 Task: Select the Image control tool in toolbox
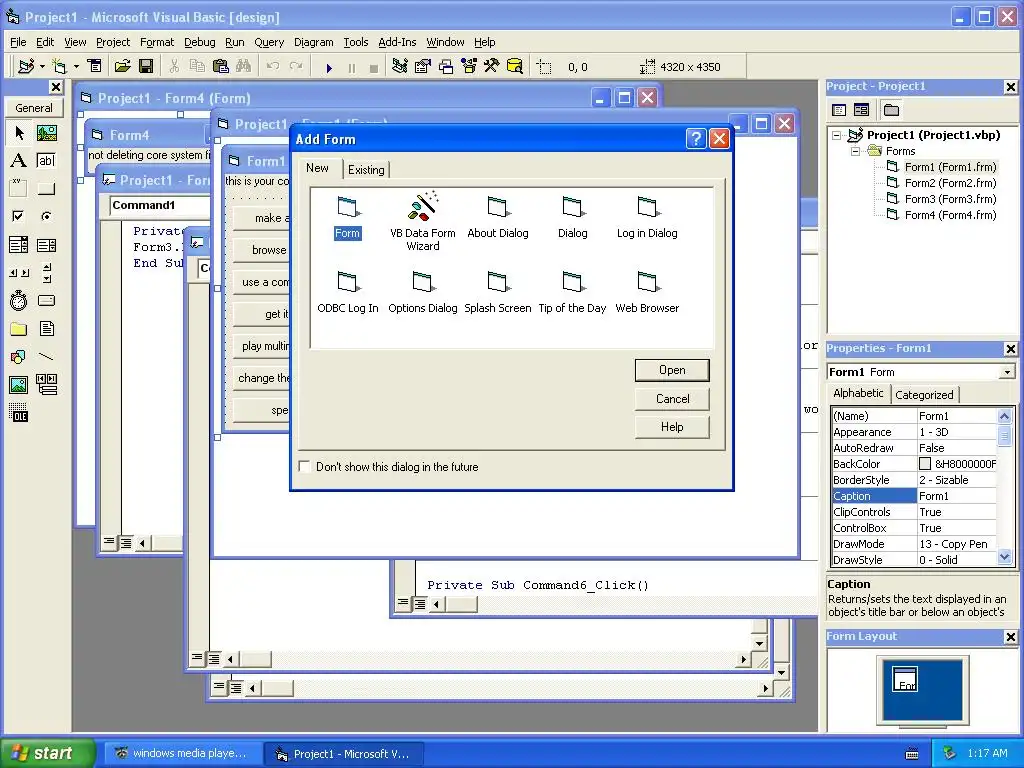click(x=19, y=385)
